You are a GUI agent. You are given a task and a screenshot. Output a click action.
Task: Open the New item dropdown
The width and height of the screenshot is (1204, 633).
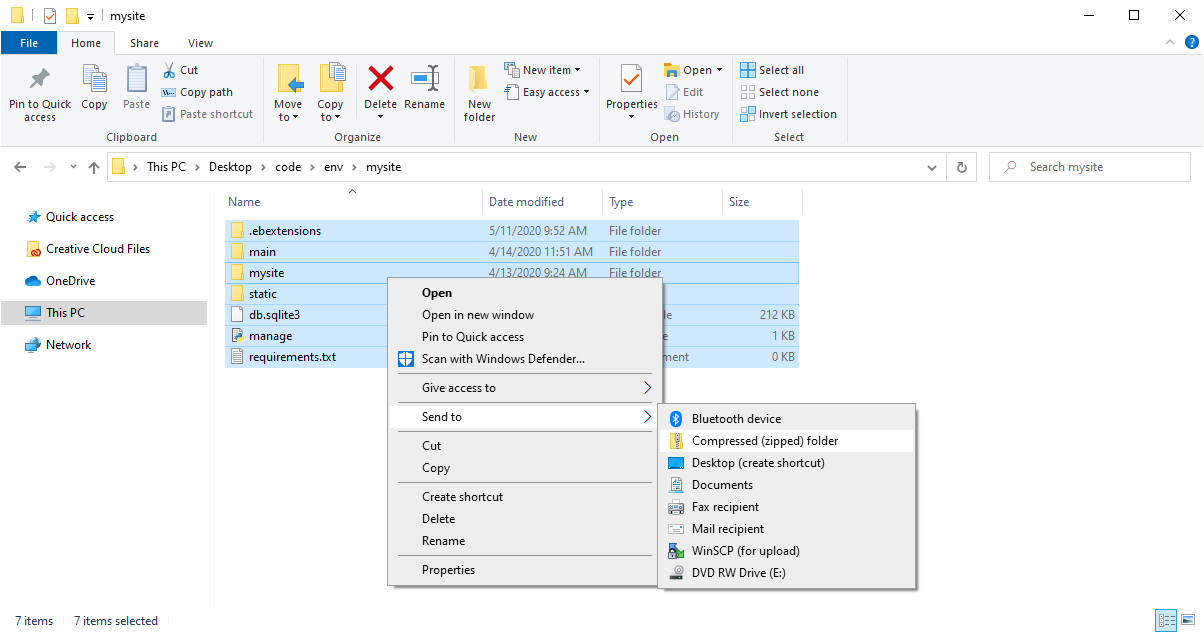click(x=542, y=70)
